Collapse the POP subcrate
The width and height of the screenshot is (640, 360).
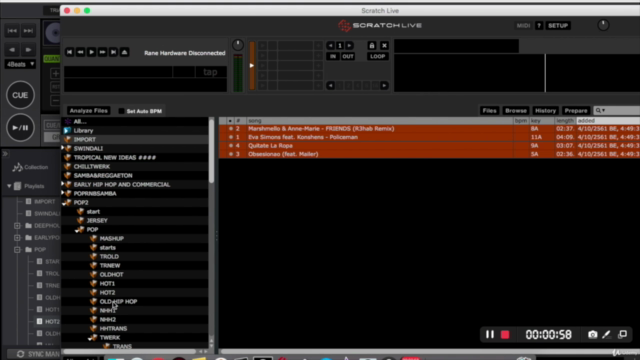(x=77, y=230)
